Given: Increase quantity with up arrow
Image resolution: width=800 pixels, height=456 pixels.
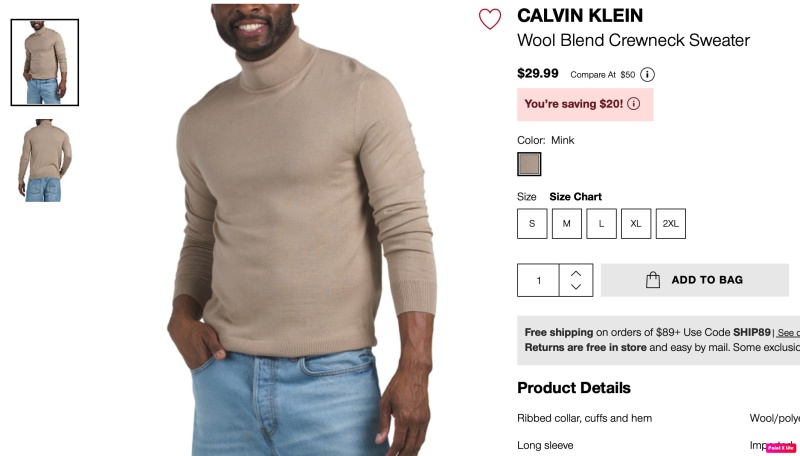Looking at the screenshot, I should (576, 273).
